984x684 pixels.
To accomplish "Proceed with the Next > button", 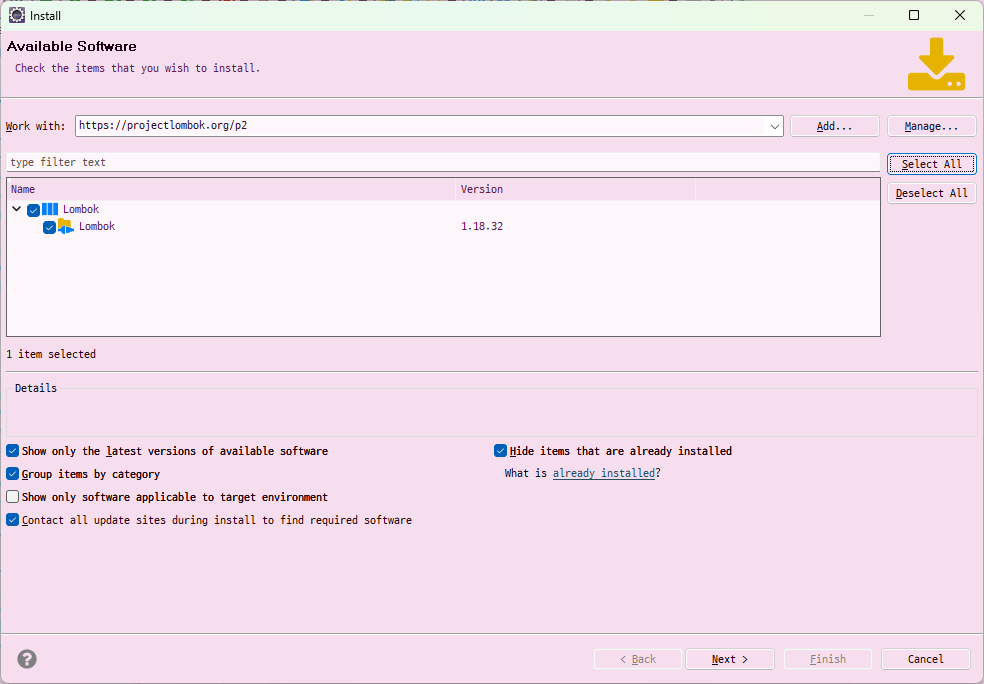I will (x=730, y=659).
